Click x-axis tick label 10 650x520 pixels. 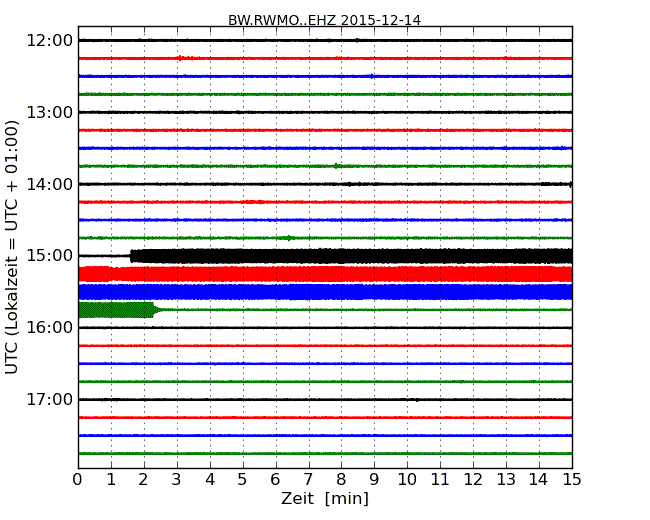point(407,480)
